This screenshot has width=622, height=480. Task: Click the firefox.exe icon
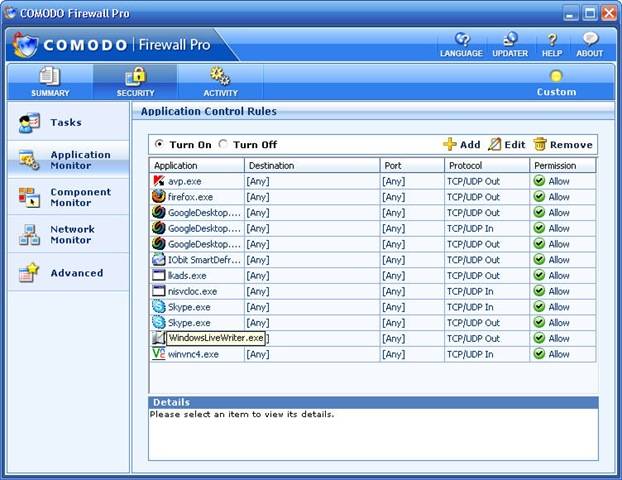pos(159,196)
